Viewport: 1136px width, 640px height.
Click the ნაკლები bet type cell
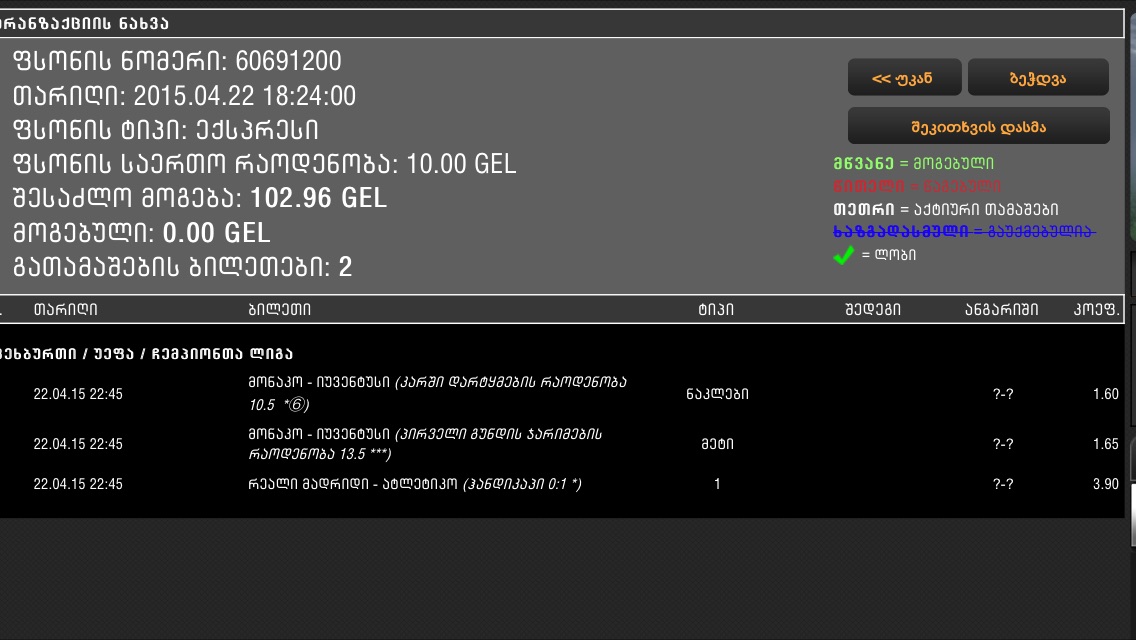tap(717, 394)
